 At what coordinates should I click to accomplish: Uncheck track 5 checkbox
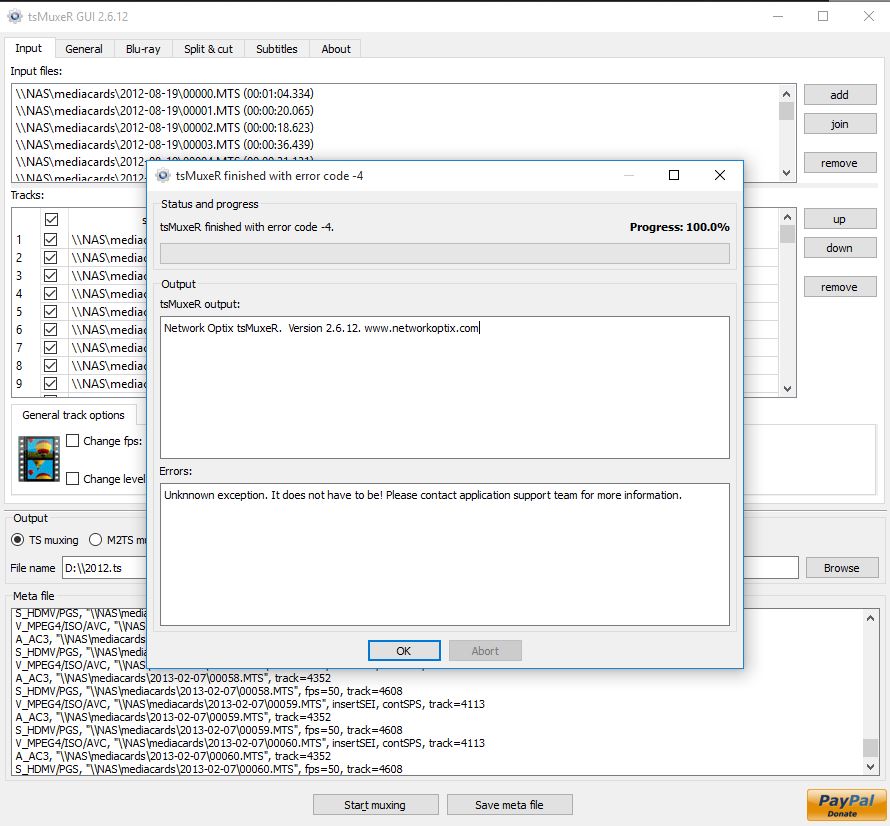tap(51, 312)
